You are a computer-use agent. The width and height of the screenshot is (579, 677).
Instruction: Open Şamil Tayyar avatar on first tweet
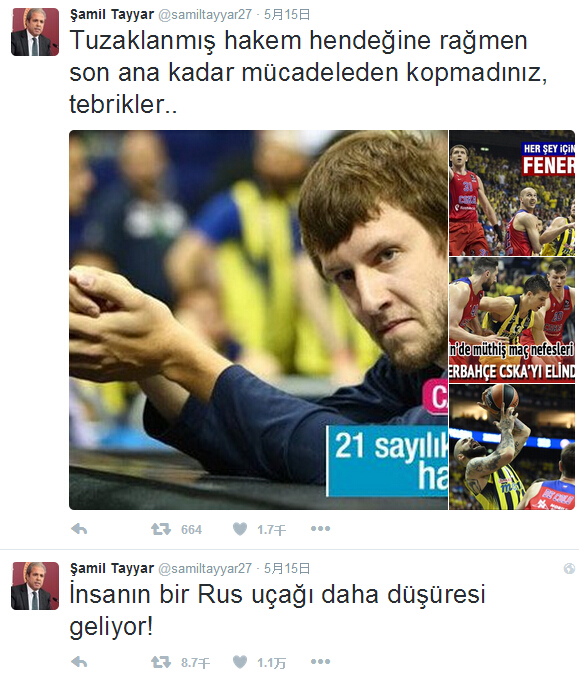35,32
